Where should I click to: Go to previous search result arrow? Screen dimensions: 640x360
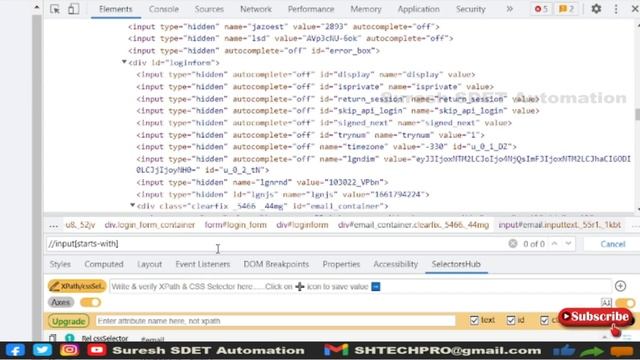[554, 244]
